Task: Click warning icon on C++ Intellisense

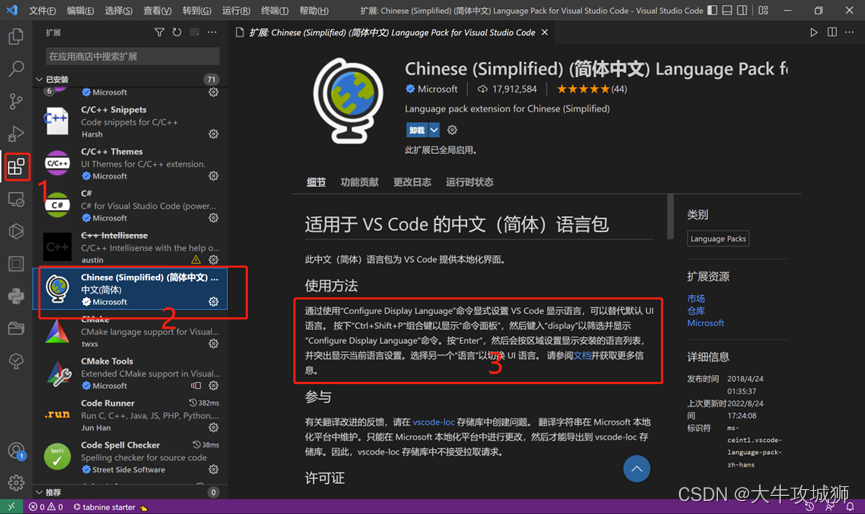Action: click(196, 260)
